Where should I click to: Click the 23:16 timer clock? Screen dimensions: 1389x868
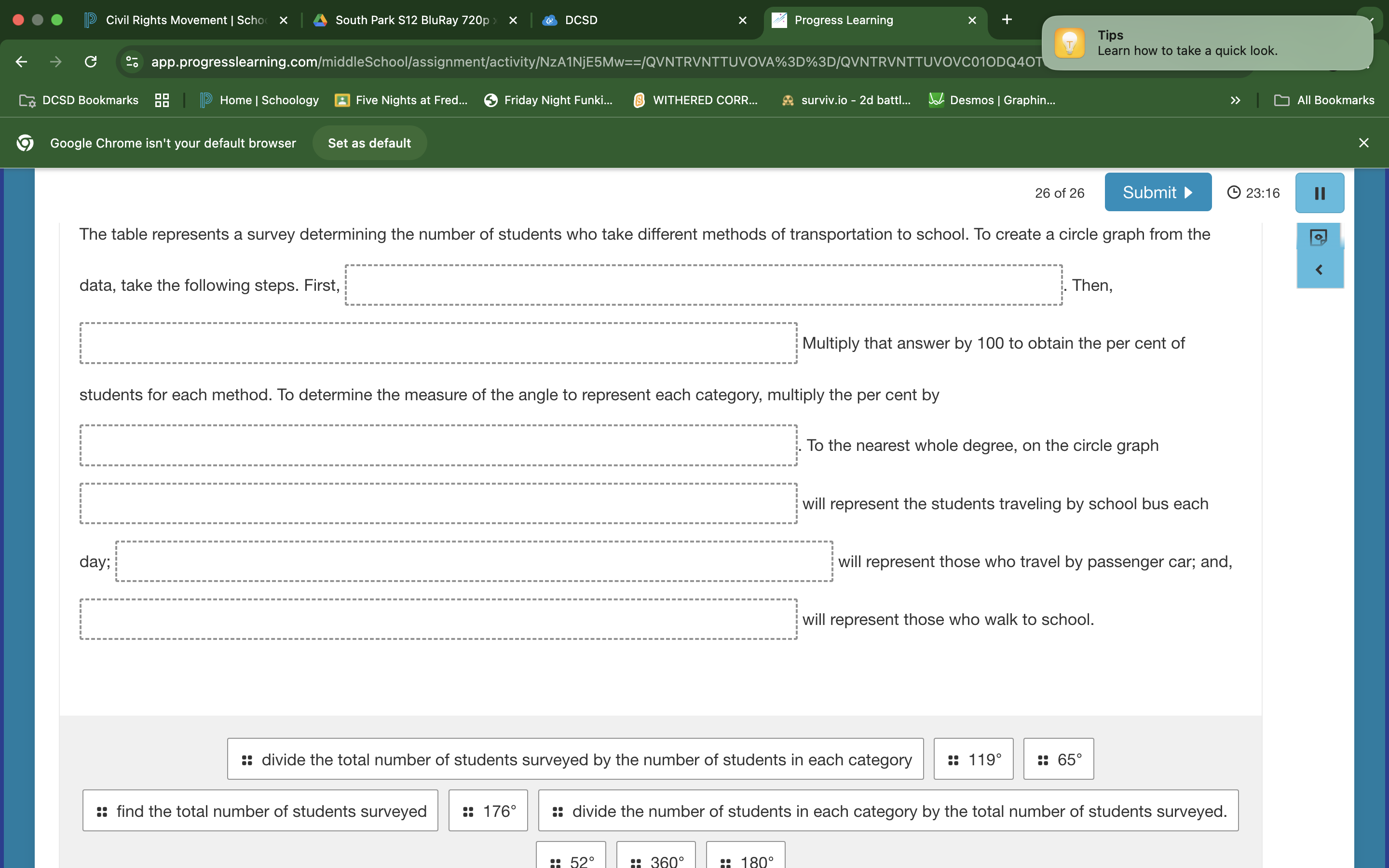pos(1253,193)
